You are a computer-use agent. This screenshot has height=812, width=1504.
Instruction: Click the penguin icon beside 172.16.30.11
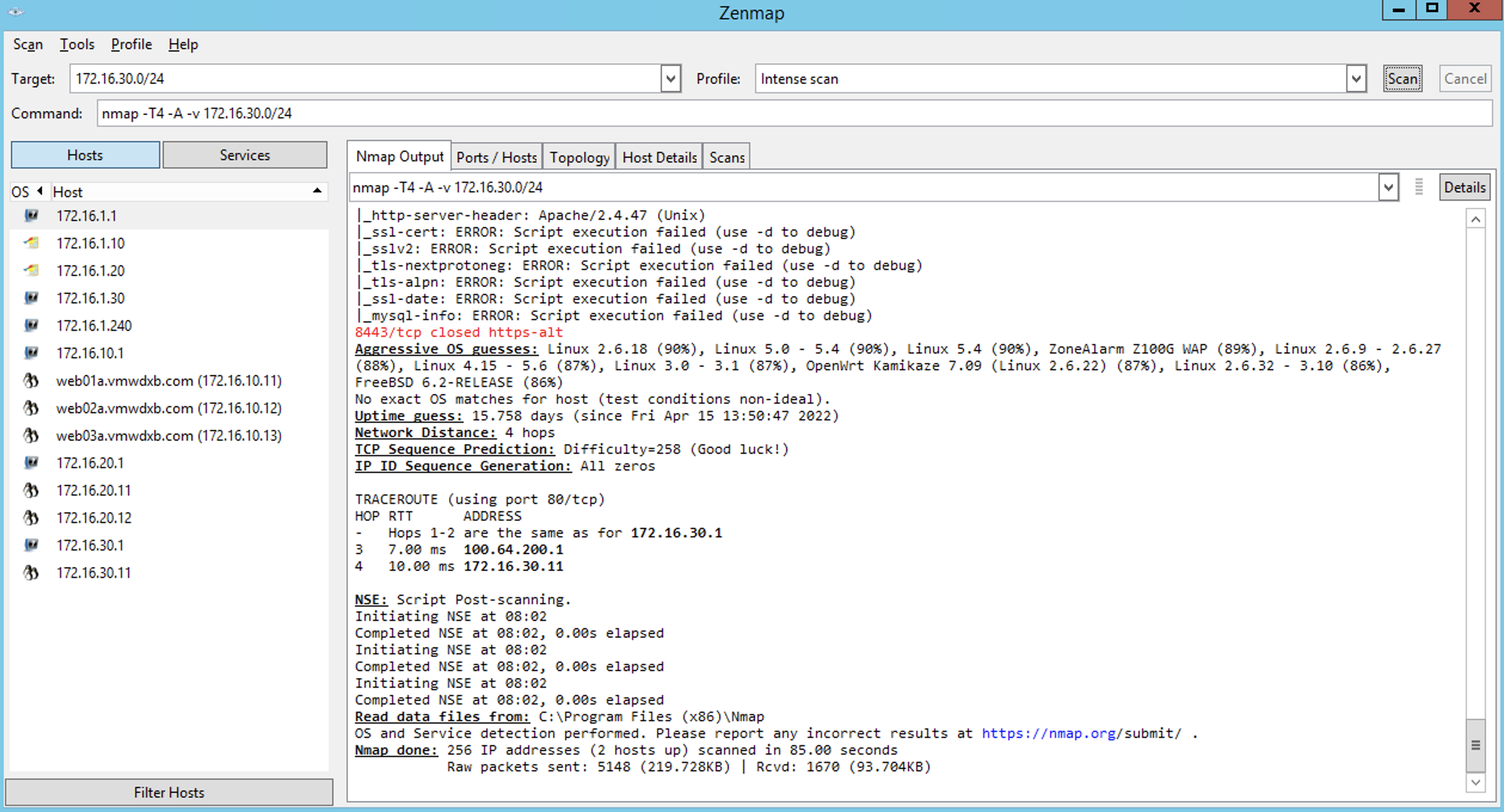click(31, 573)
